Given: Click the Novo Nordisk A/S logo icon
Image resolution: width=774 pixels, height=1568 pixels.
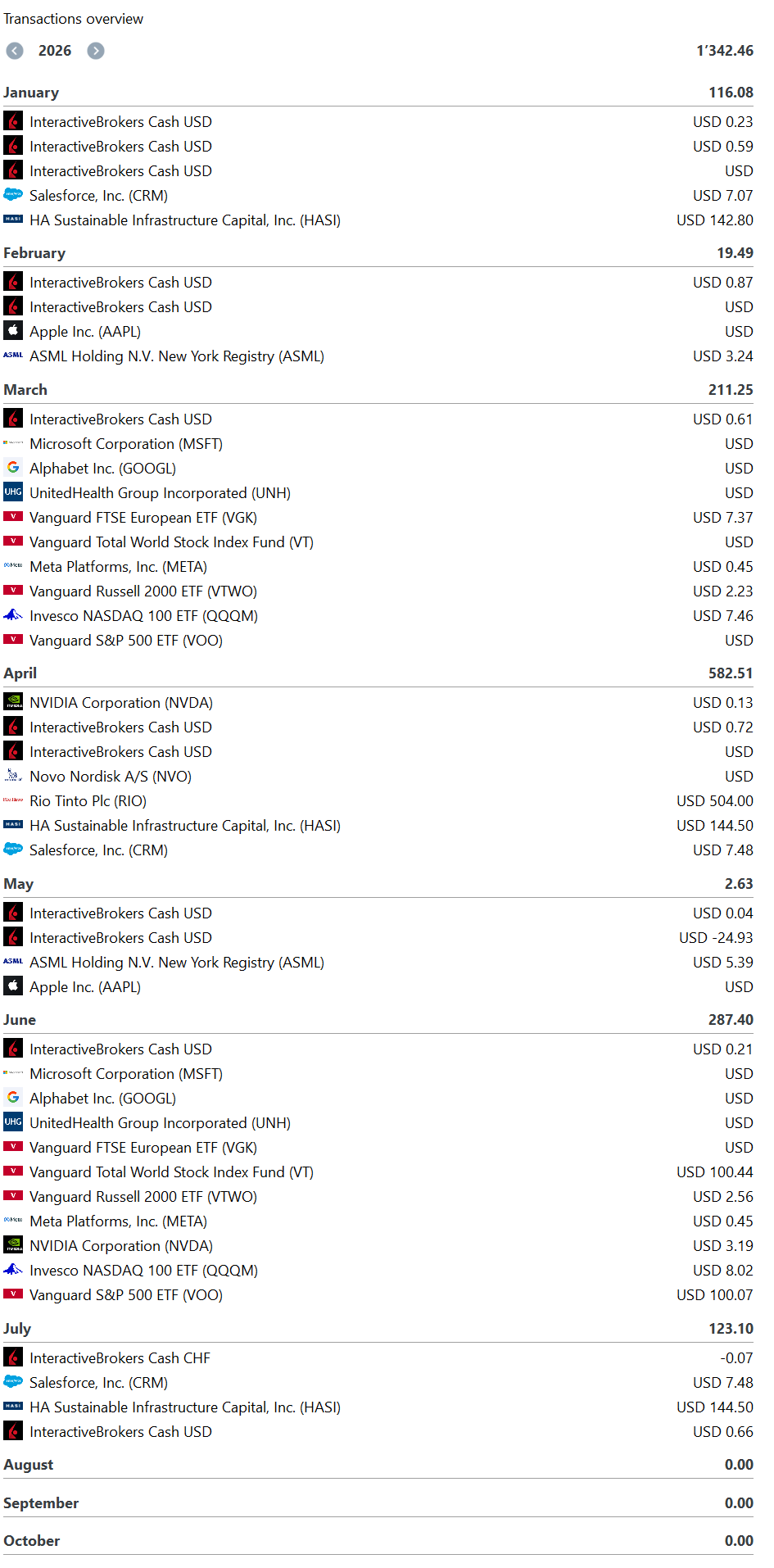Looking at the screenshot, I should coord(13,776).
